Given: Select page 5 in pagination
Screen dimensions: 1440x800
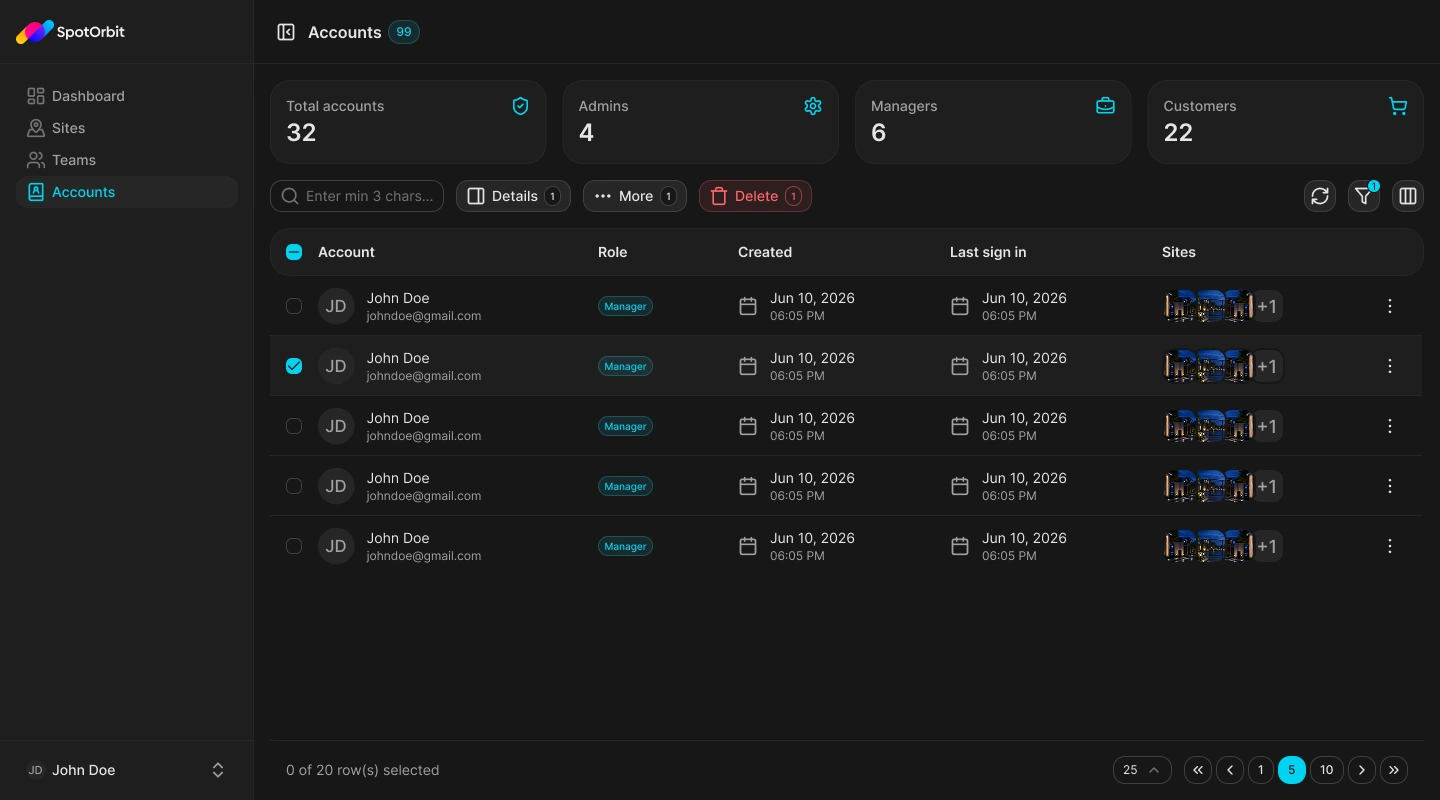Looking at the screenshot, I should pyautogui.click(x=1292, y=770).
